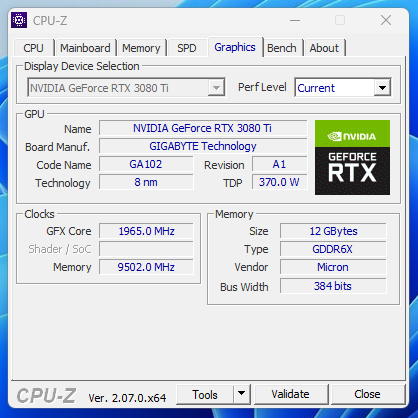Open the Display Device Selection combo box
This screenshot has width=418, height=418.
(x=126, y=88)
